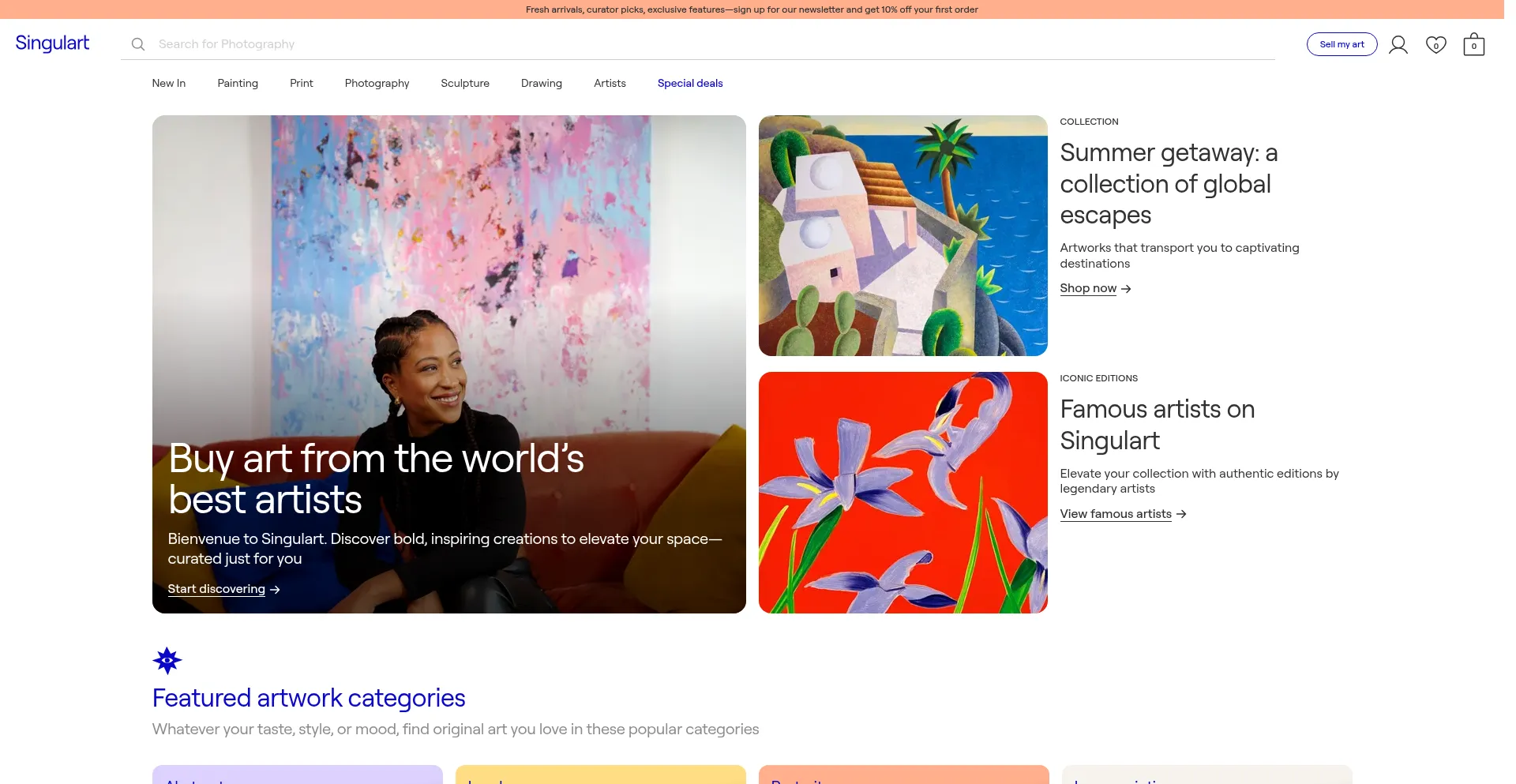The height and width of the screenshot is (784, 1516).
Task: Click the blue star eye emblem
Action: point(167,661)
